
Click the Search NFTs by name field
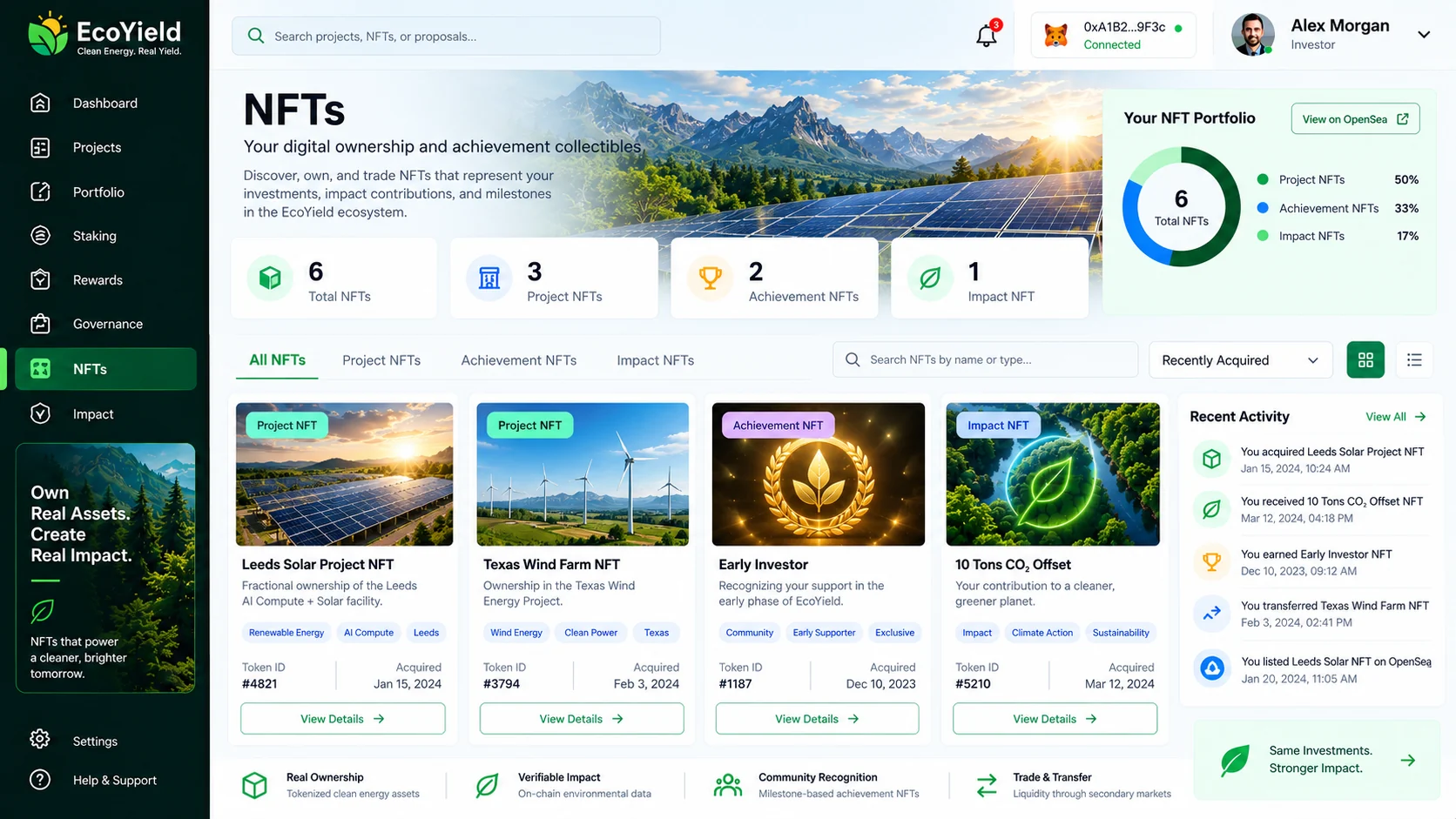986,359
